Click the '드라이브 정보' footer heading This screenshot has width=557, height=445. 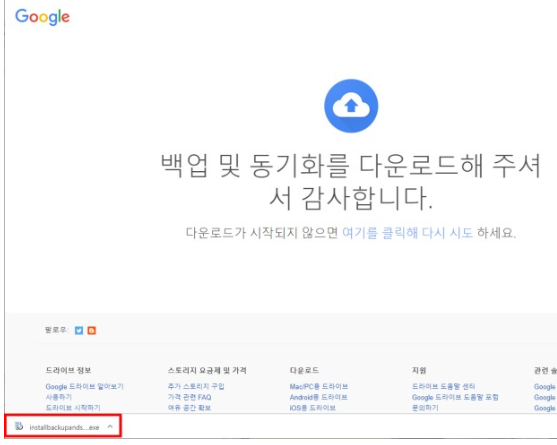pos(68,370)
